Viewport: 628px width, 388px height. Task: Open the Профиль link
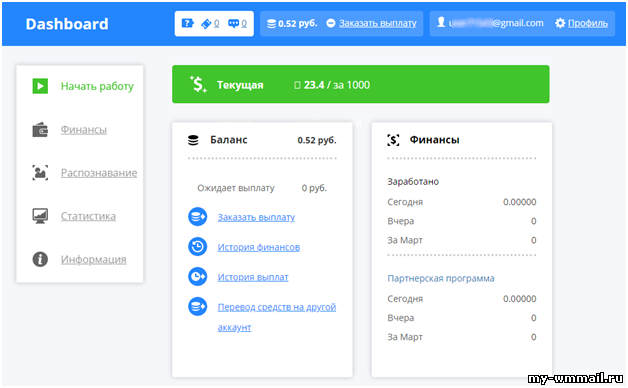pyautogui.click(x=588, y=23)
